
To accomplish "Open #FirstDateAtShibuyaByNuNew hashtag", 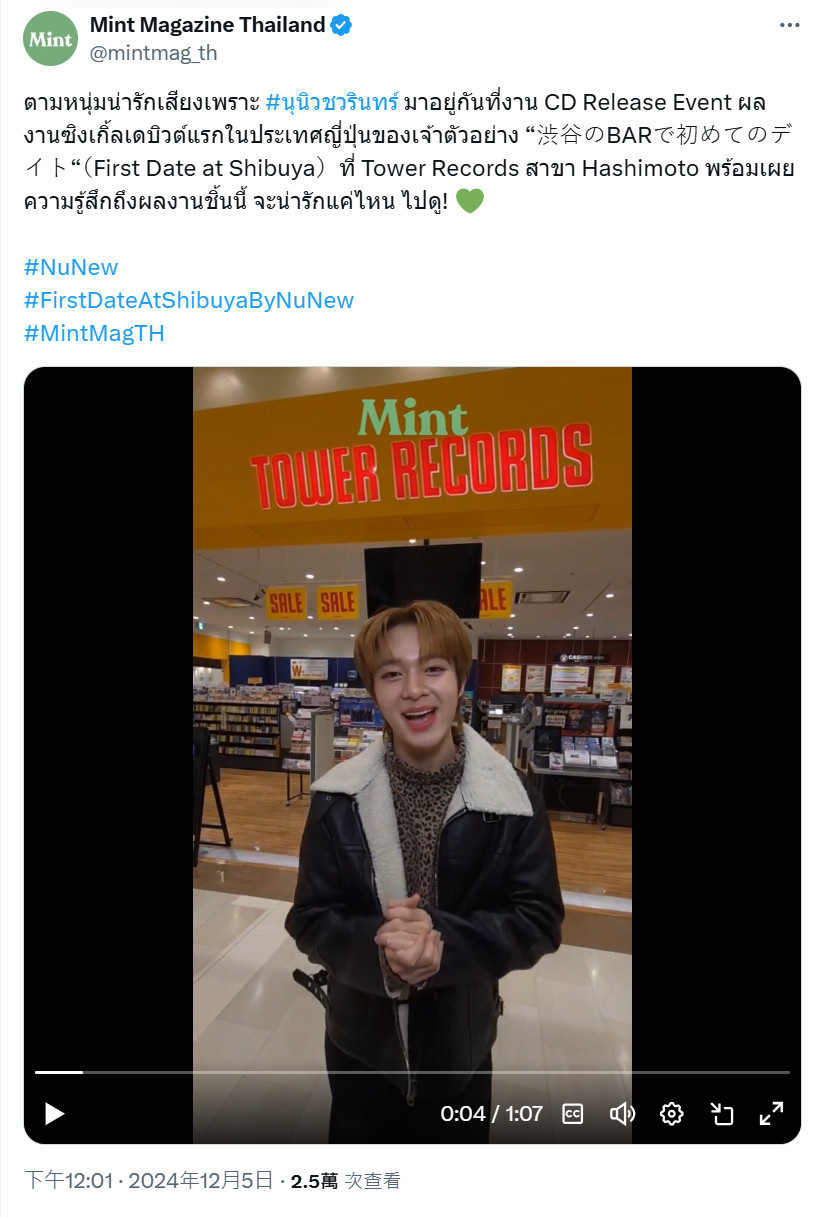I will coord(189,300).
